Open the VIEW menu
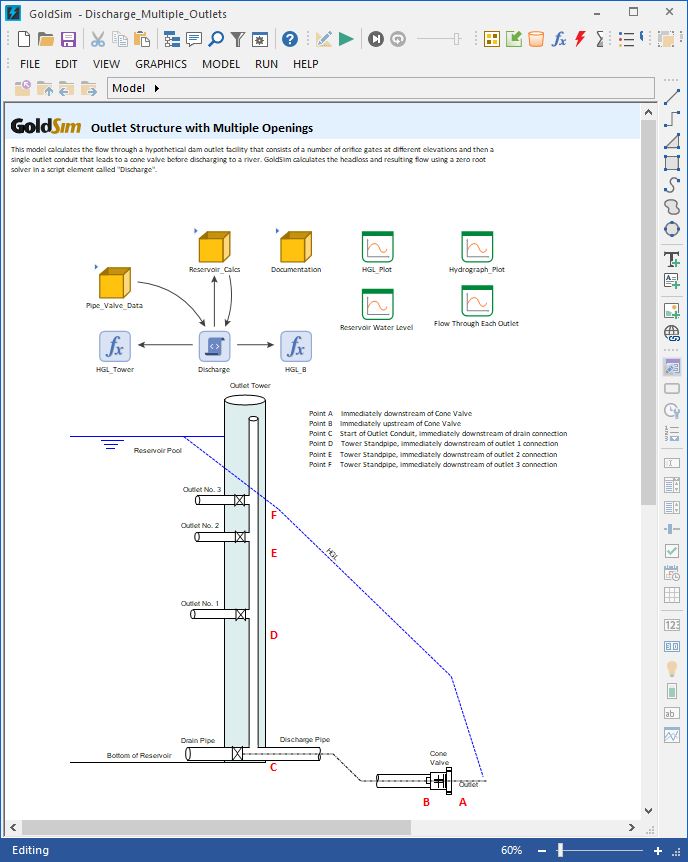Image resolution: width=688 pixels, height=862 pixels. pyautogui.click(x=106, y=64)
